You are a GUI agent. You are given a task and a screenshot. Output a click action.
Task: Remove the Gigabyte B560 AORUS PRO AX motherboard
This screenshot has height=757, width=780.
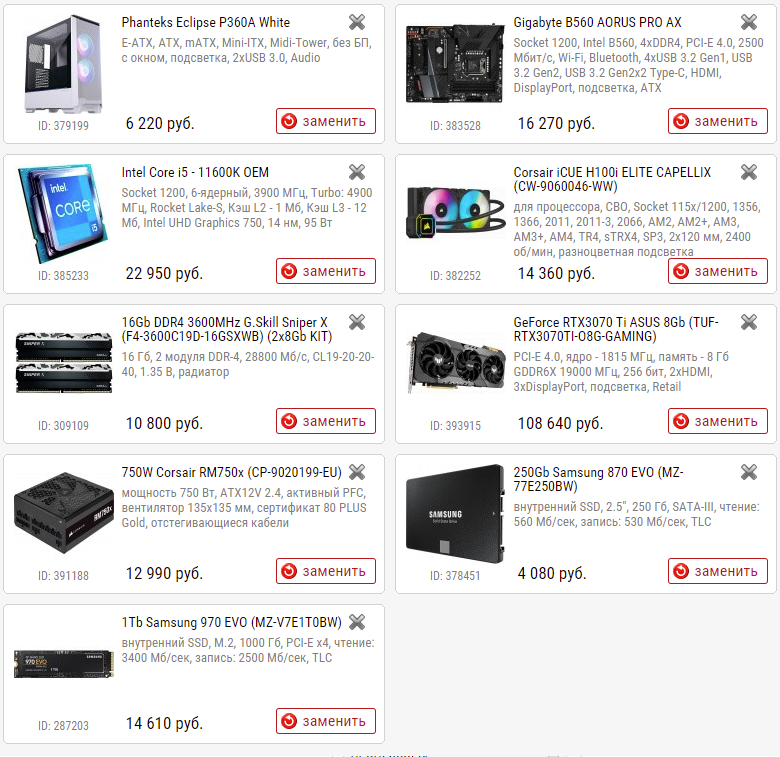pyautogui.click(x=749, y=22)
